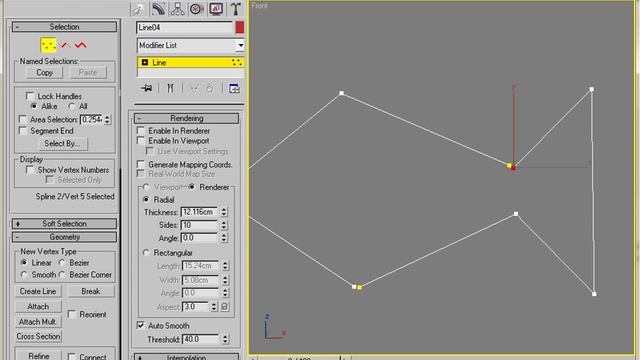Click the Attach Mult. button
Viewport: 640px width, 360px height.
(38, 322)
